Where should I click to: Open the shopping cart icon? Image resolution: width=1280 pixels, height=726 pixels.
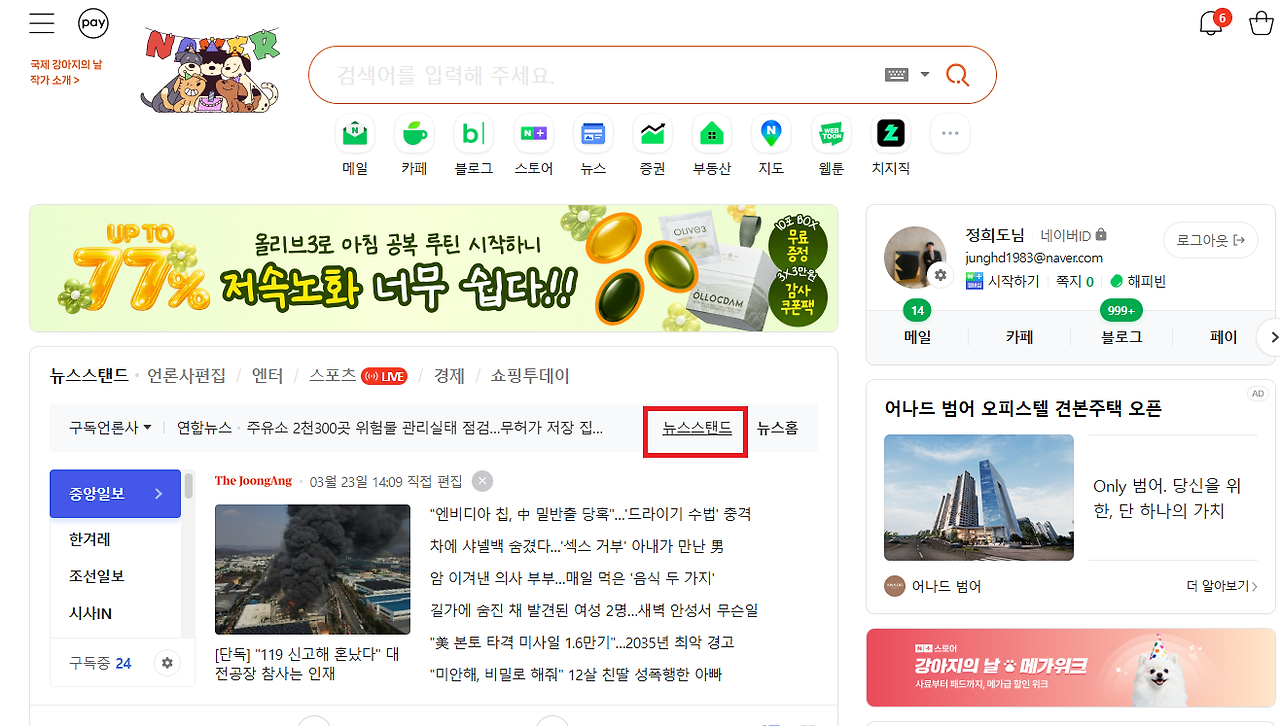pos(1261,22)
